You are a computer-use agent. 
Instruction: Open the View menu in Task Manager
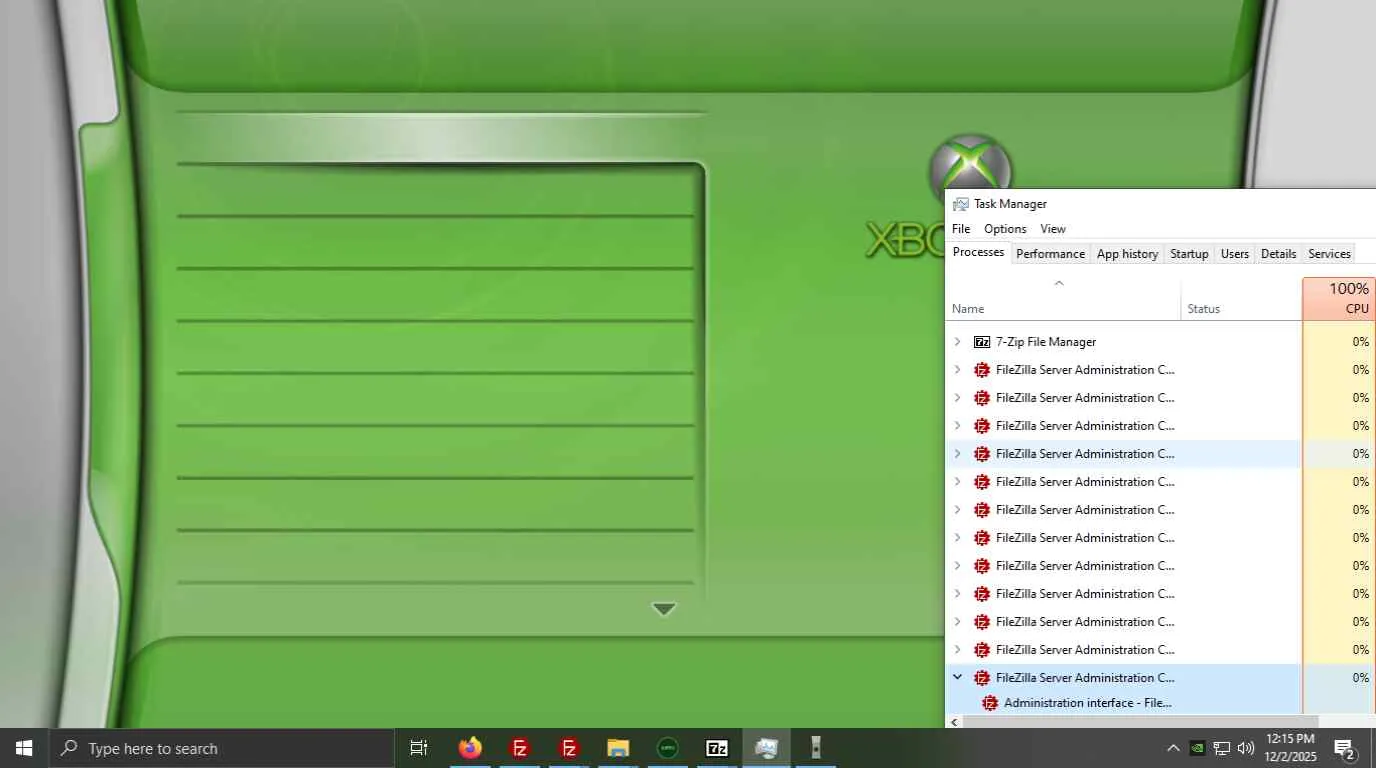pyautogui.click(x=1053, y=229)
